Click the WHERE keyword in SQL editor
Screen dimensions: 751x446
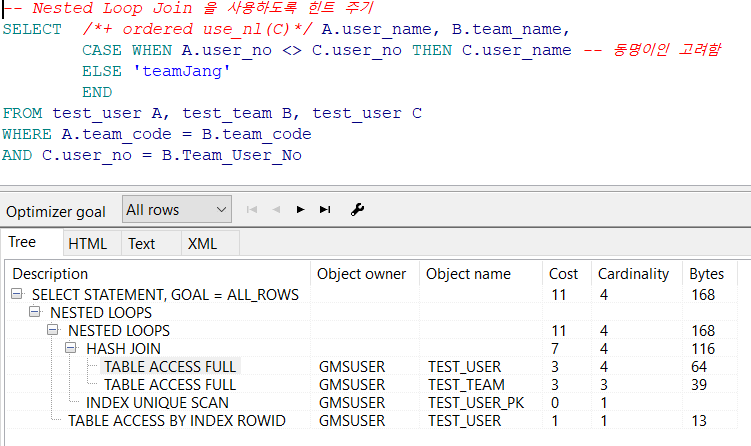(x=27, y=134)
